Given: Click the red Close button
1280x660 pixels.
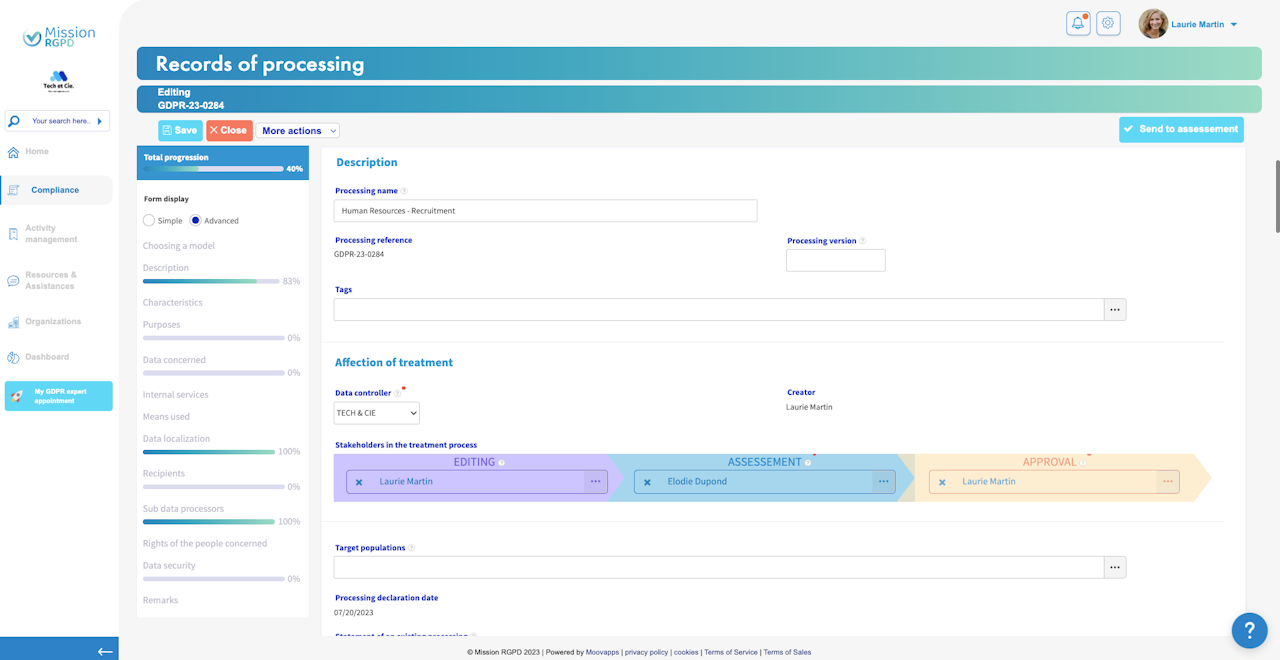Looking at the screenshot, I should point(229,130).
